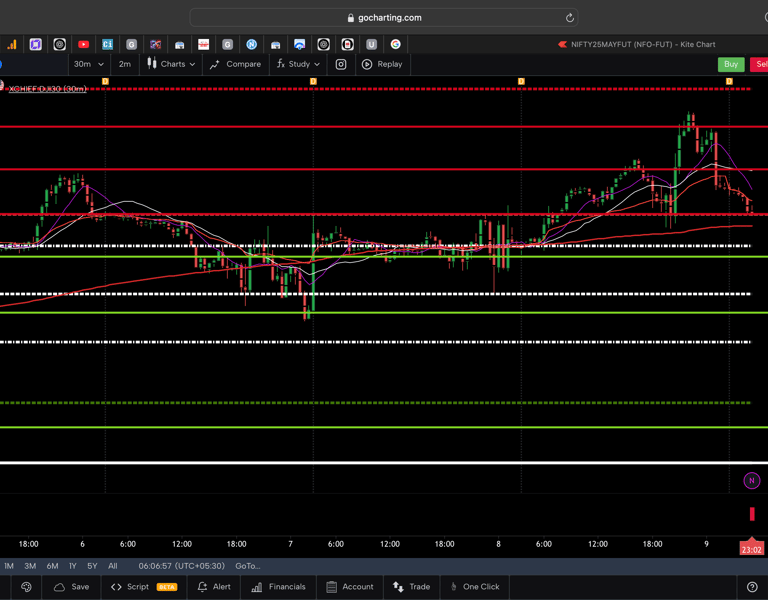Click the chart symbol legend label (30m)
The width and height of the screenshot is (768, 600).
48,89
